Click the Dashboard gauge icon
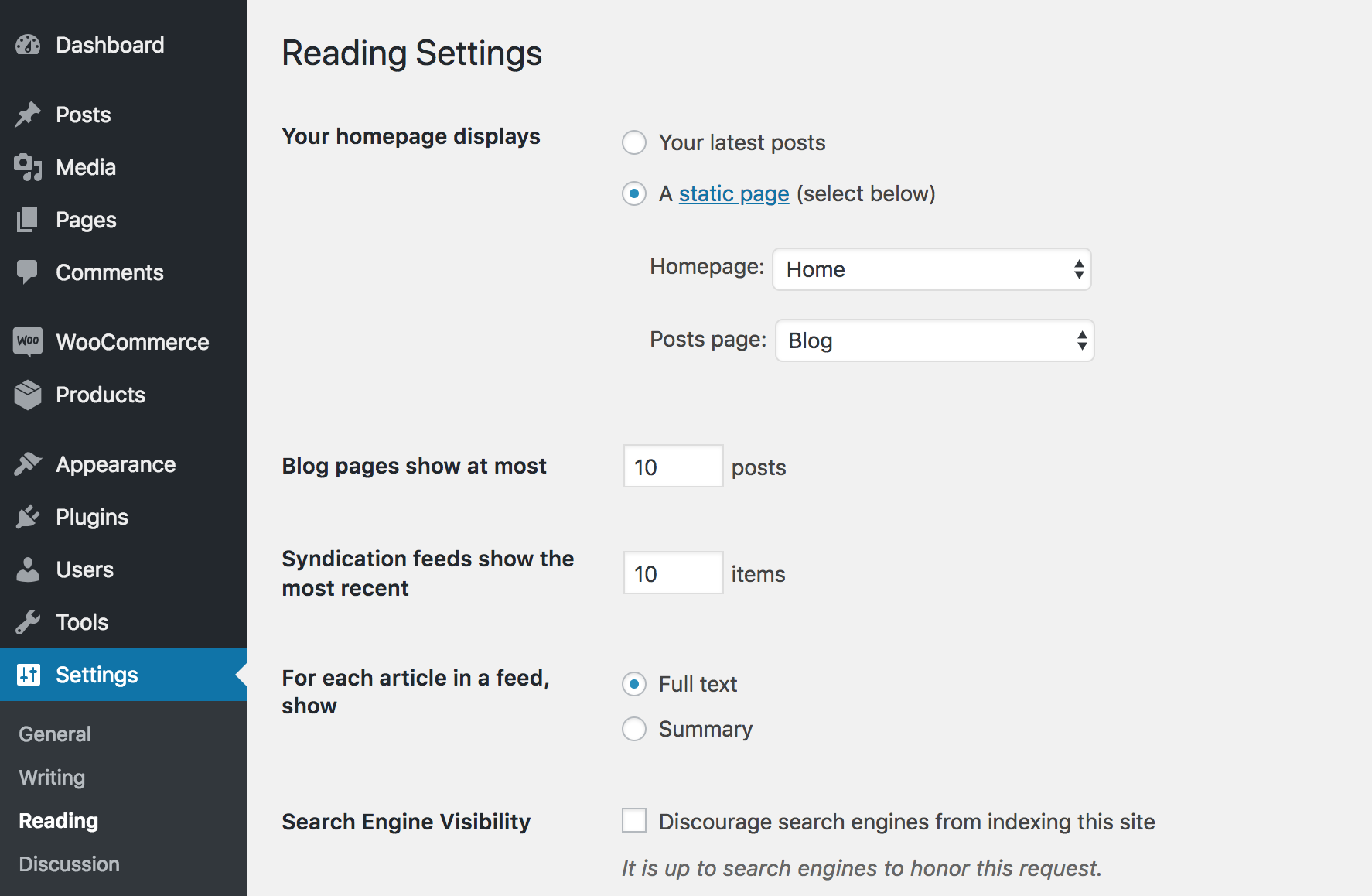Image resolution: width=1372 pixels, height=896 pixels. (x=28, y=45)
